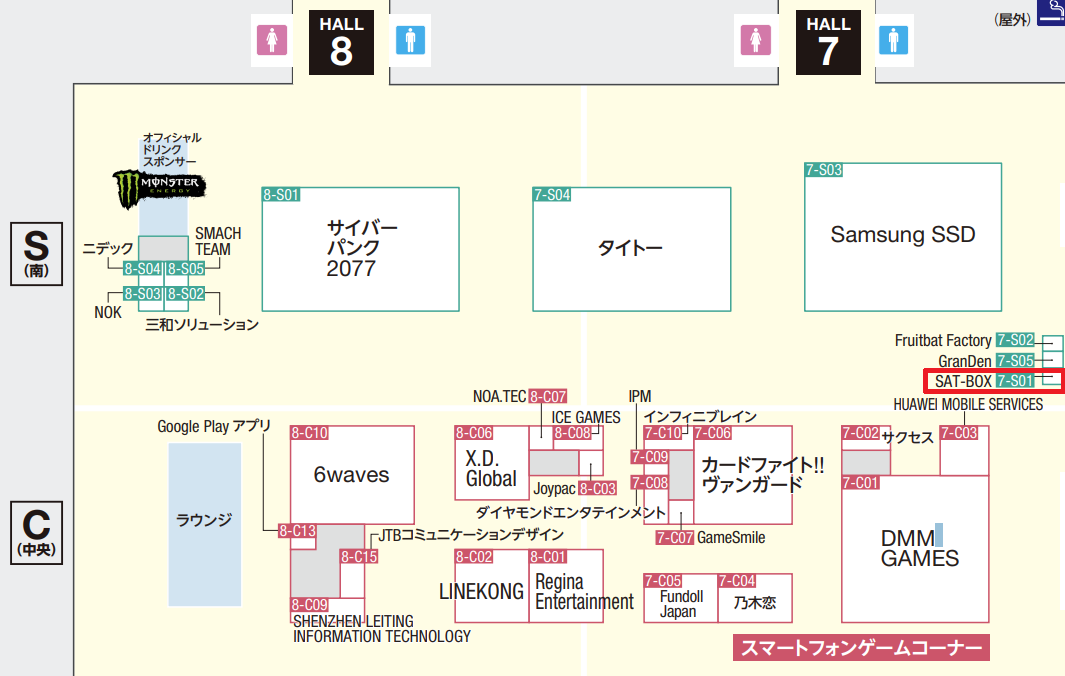Viewport: 1065px width, 676px height.
Task: Open the LINEKONG booth
Action: point(492,586)
